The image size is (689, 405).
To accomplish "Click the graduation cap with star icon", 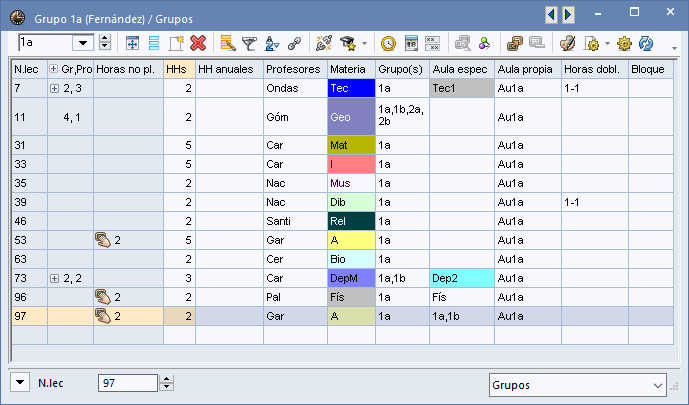I will click(x=348, y=43).
